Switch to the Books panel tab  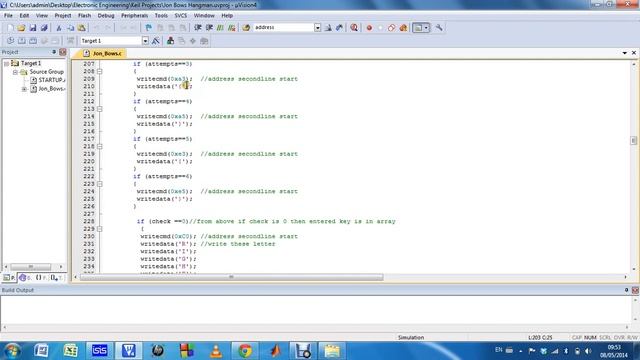pyautogui.click(x=25, y=278)
